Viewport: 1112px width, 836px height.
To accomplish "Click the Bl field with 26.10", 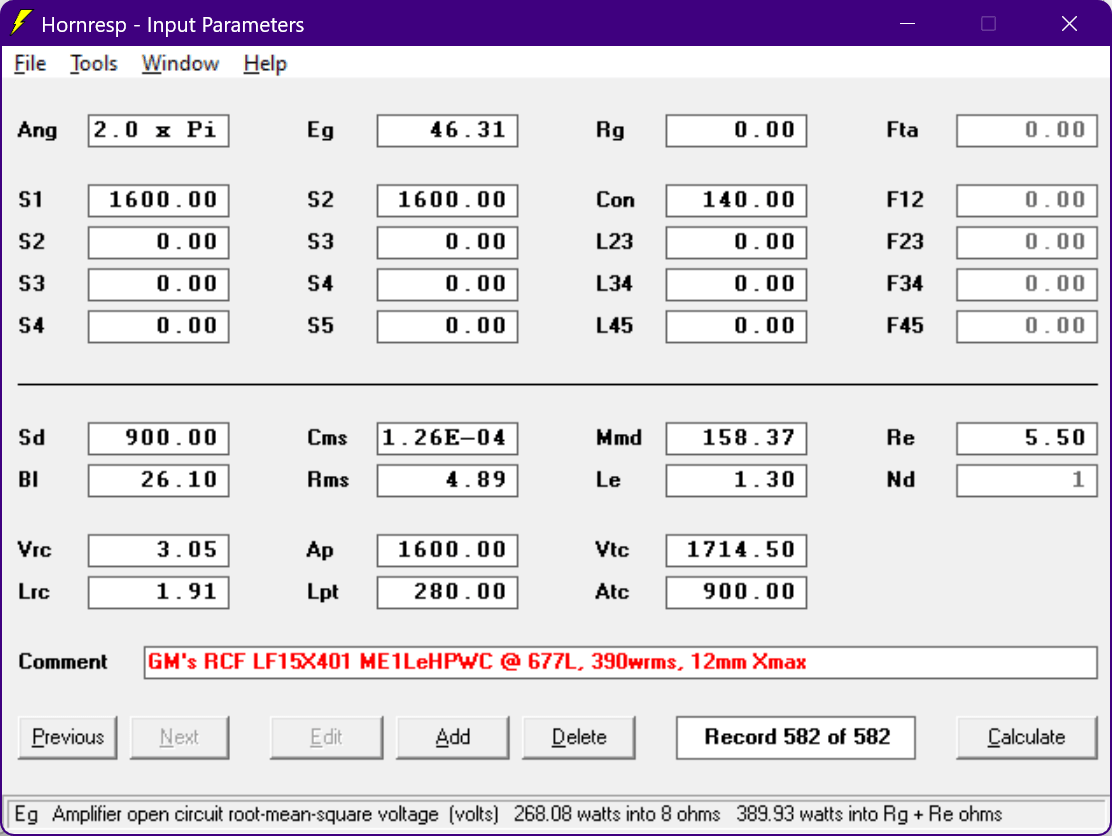I will [x=158, y=480].
